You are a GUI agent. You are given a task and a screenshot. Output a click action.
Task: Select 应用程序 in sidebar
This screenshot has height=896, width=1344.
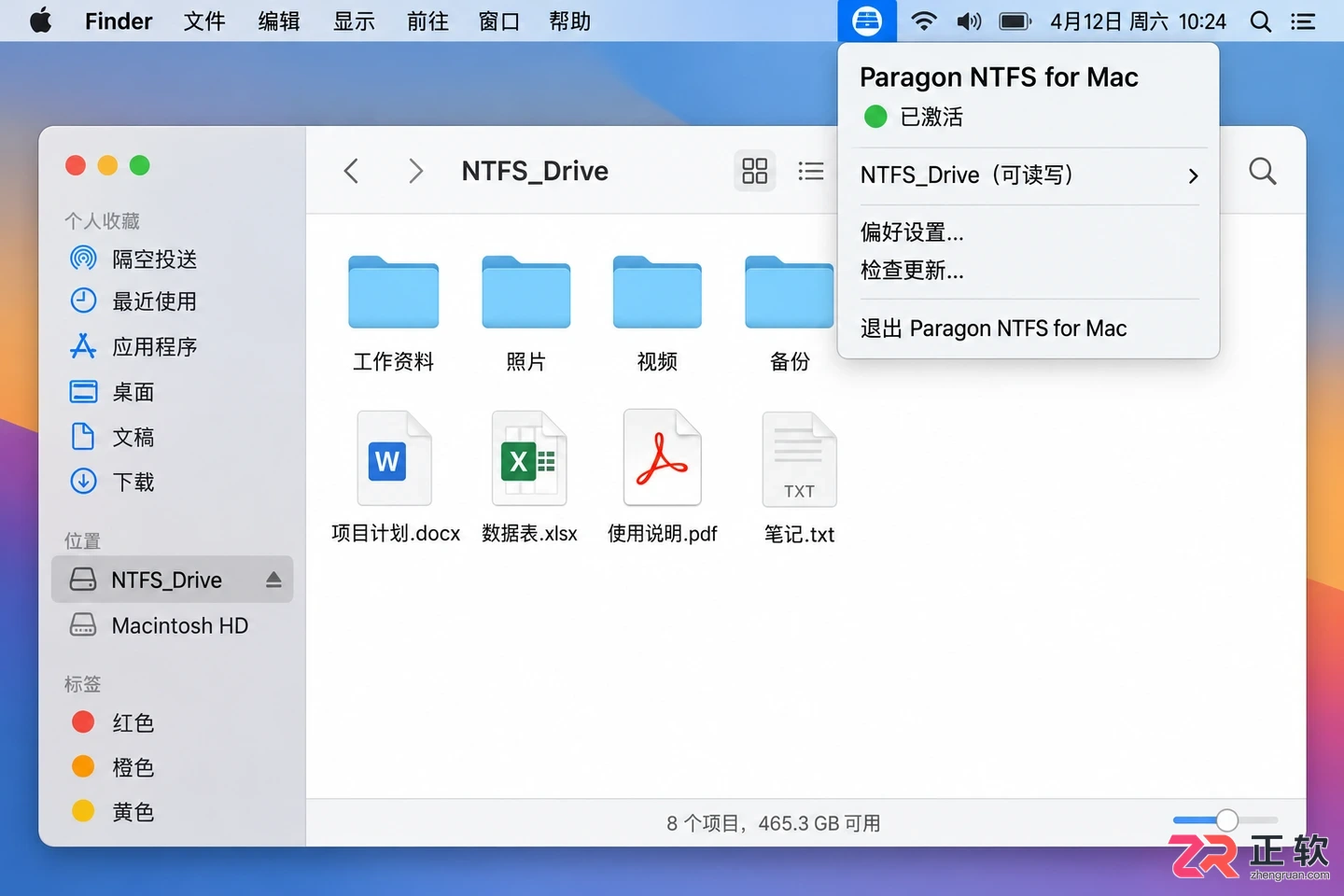[x=133, y=346]
